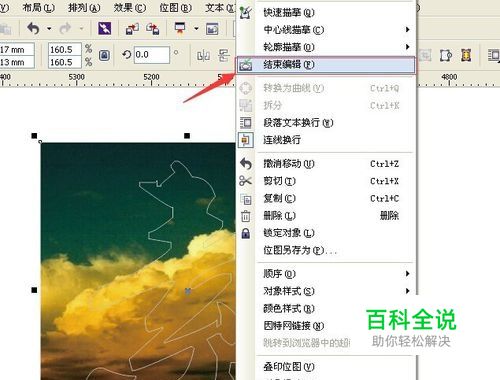Click the top-left selection handle

point(34,136)
